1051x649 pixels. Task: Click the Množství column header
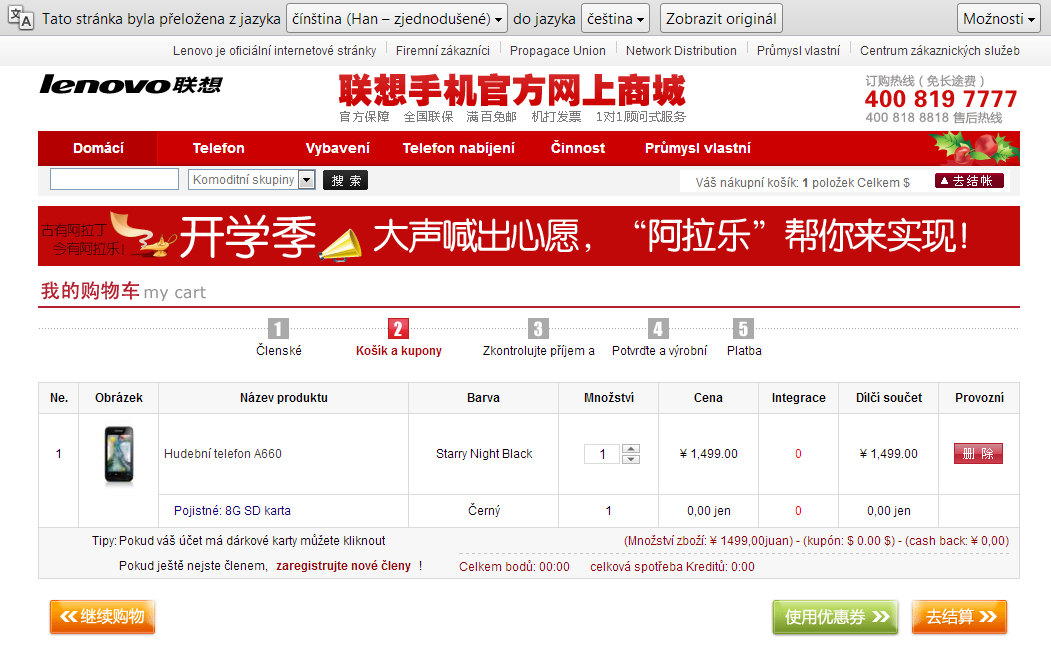[609, 398]
